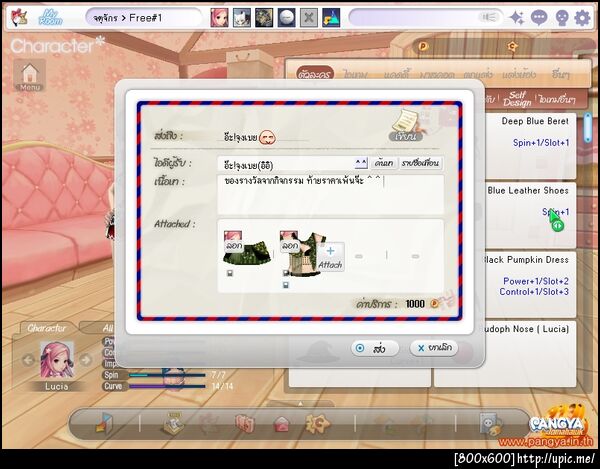Image resolution: width=600 pixels, height=469 pixels.
Task: Click the Spin stat bar
Action: (x=167, y=375)
